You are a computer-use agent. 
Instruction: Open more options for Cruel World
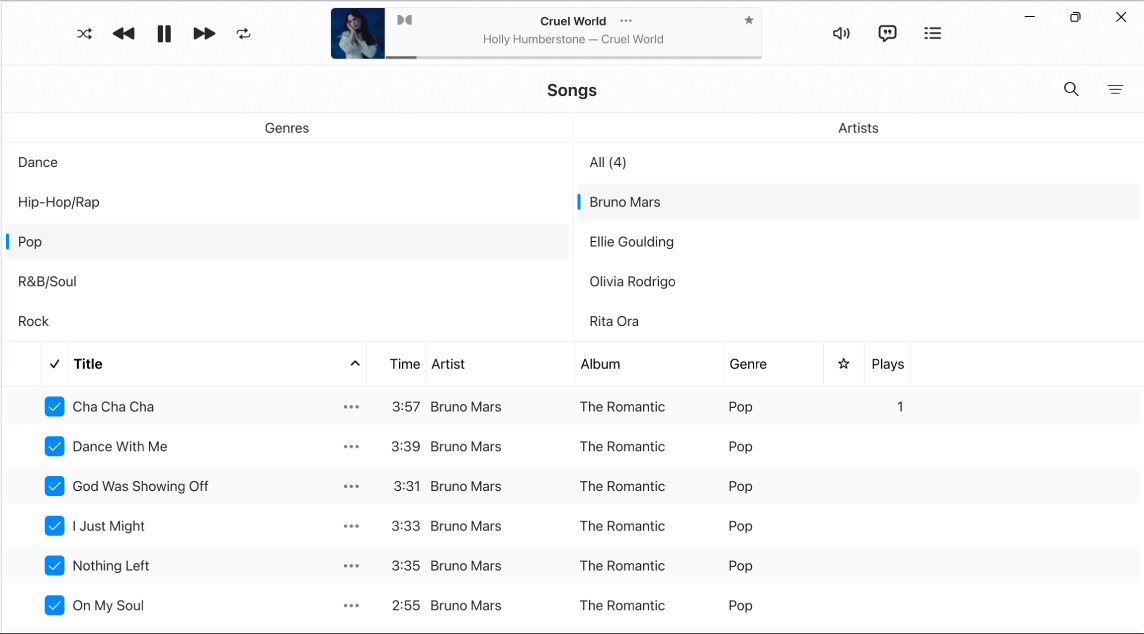[626, 21]
